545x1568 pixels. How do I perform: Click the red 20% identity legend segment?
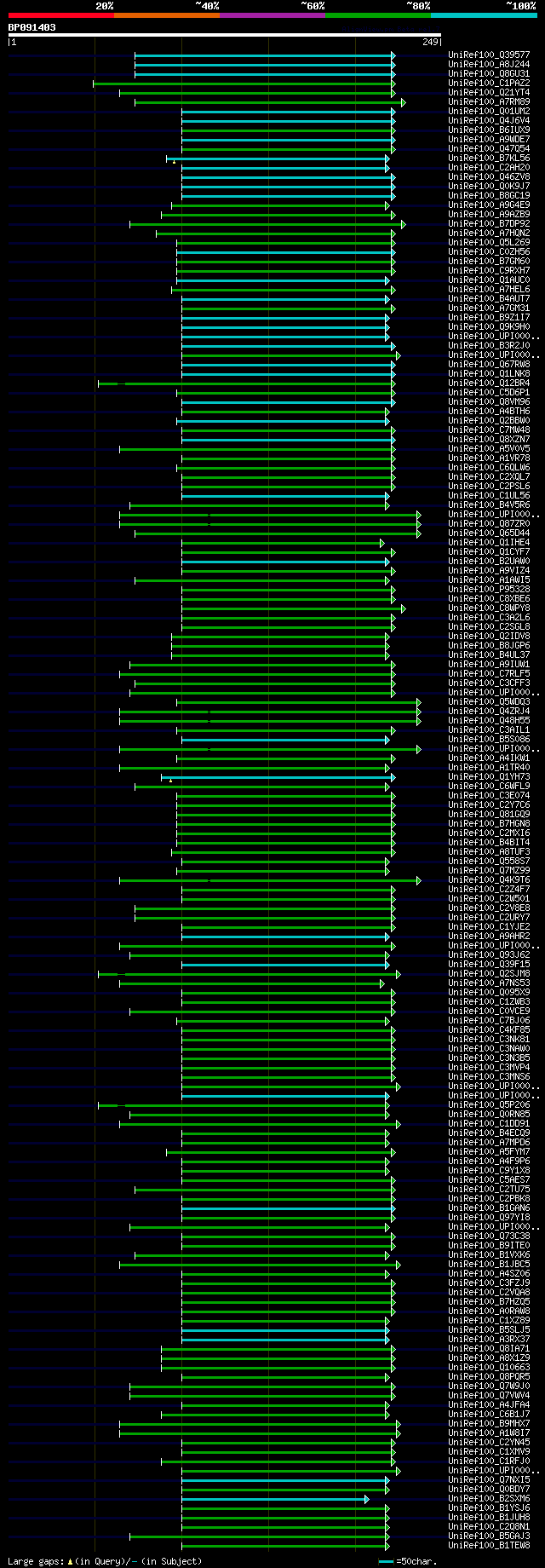point(61,15)
